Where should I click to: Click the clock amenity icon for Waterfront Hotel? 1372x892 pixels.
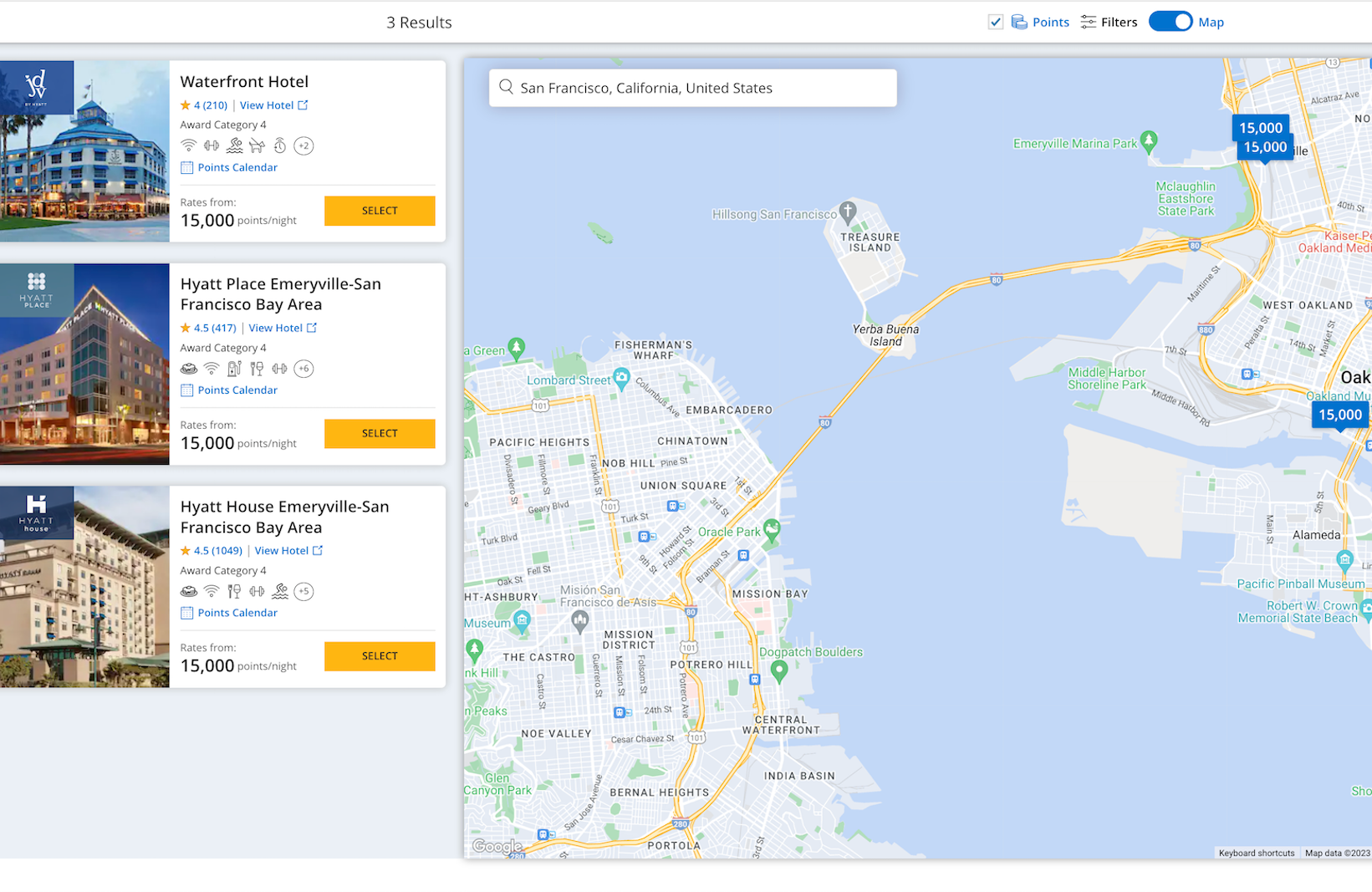(280, 145)
